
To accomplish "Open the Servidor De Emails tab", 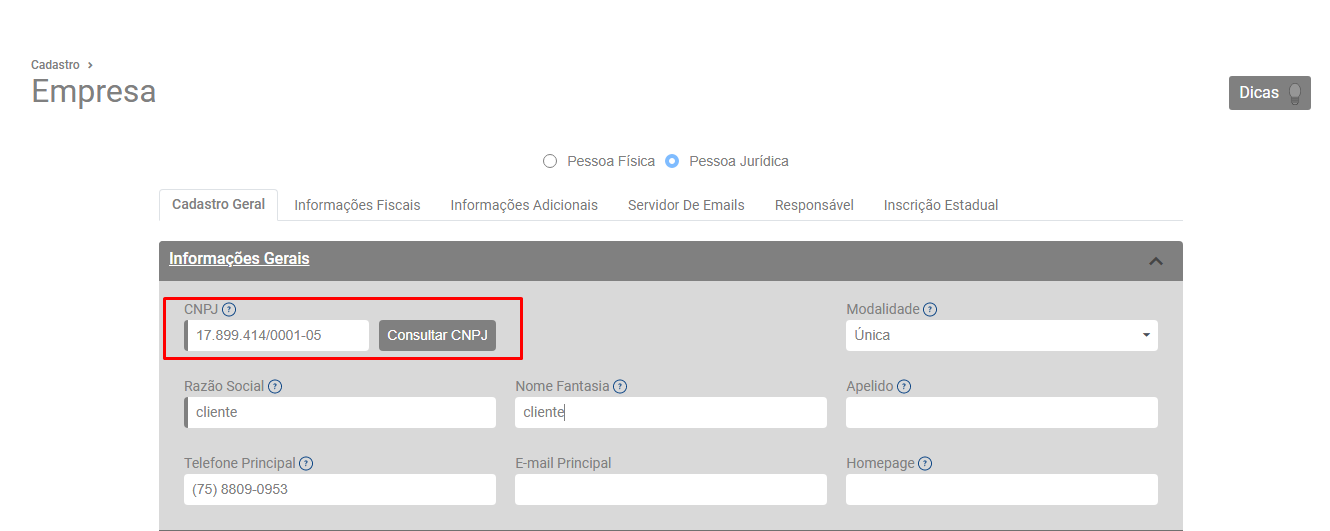I will tap(686, 205).
